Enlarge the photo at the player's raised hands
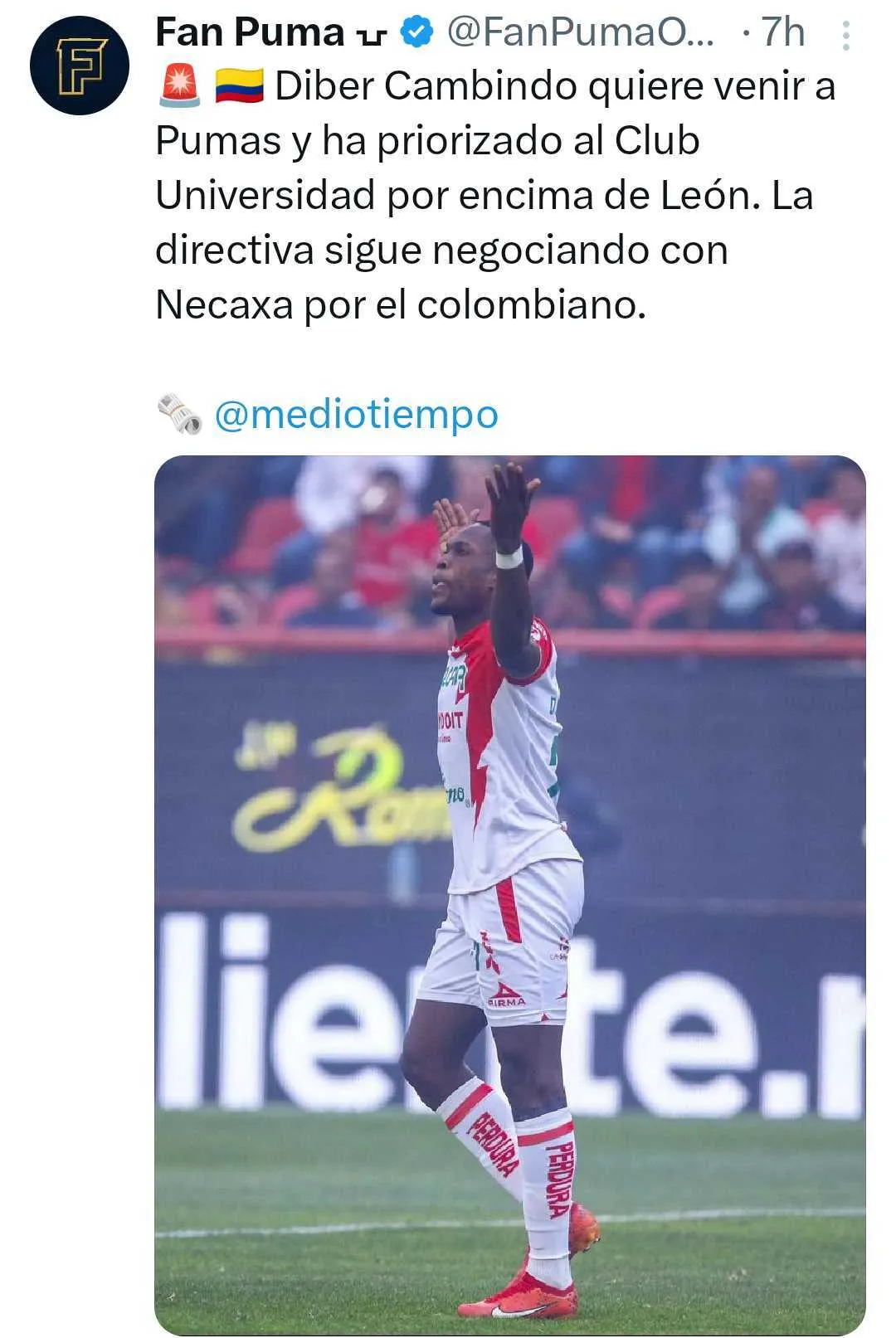The height and width of the screenshot is (1338, 896). [488, 508]
